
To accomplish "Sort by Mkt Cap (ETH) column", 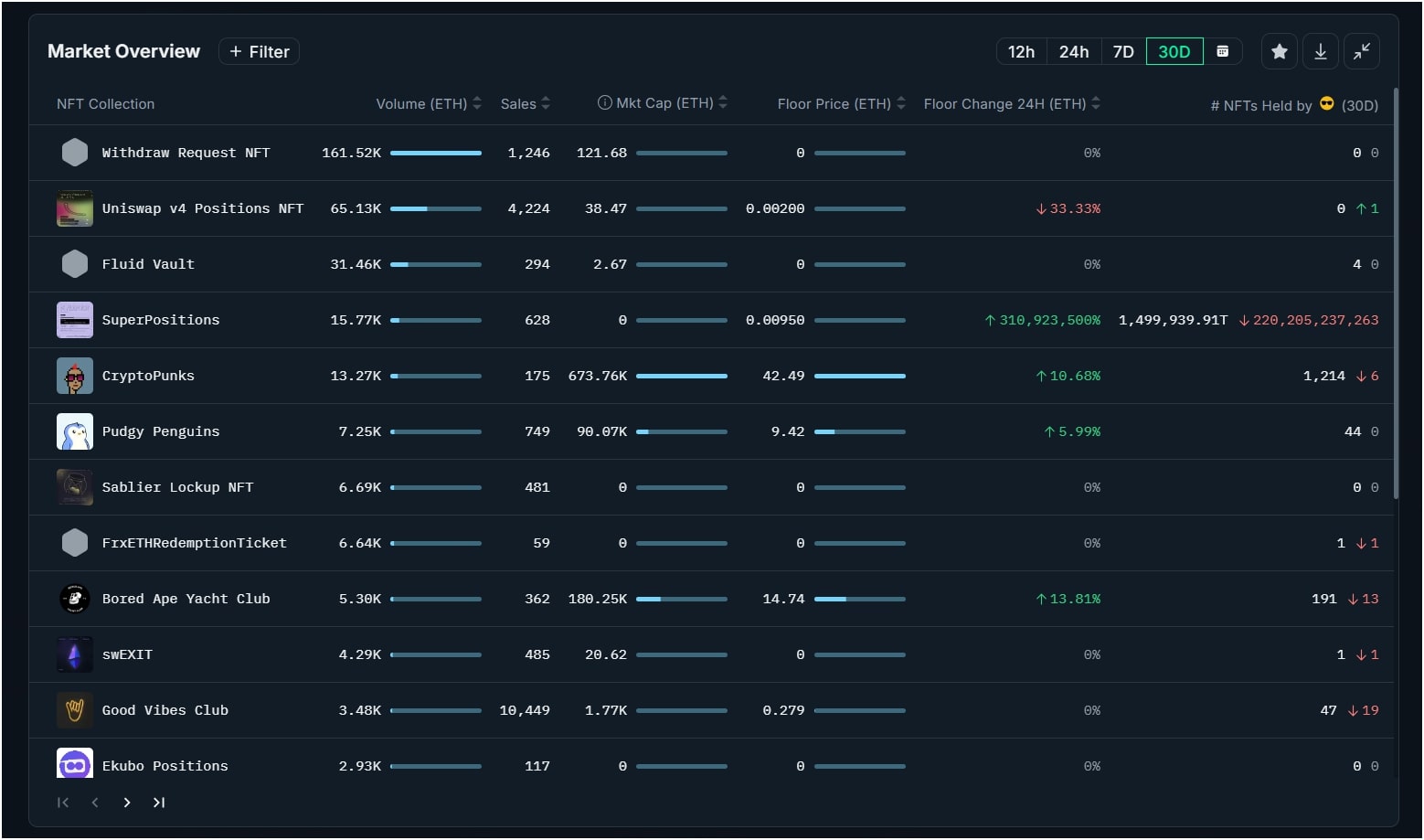I will 672,102.
